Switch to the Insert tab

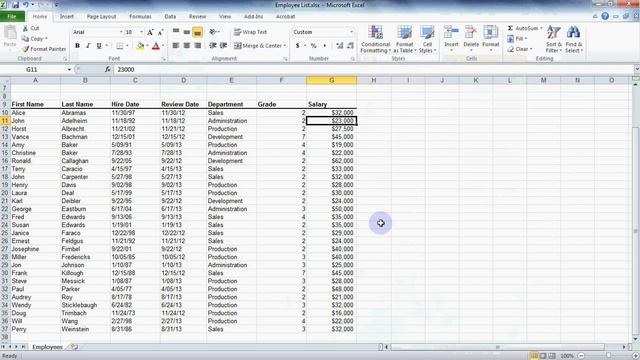click(x=67, y=16)
